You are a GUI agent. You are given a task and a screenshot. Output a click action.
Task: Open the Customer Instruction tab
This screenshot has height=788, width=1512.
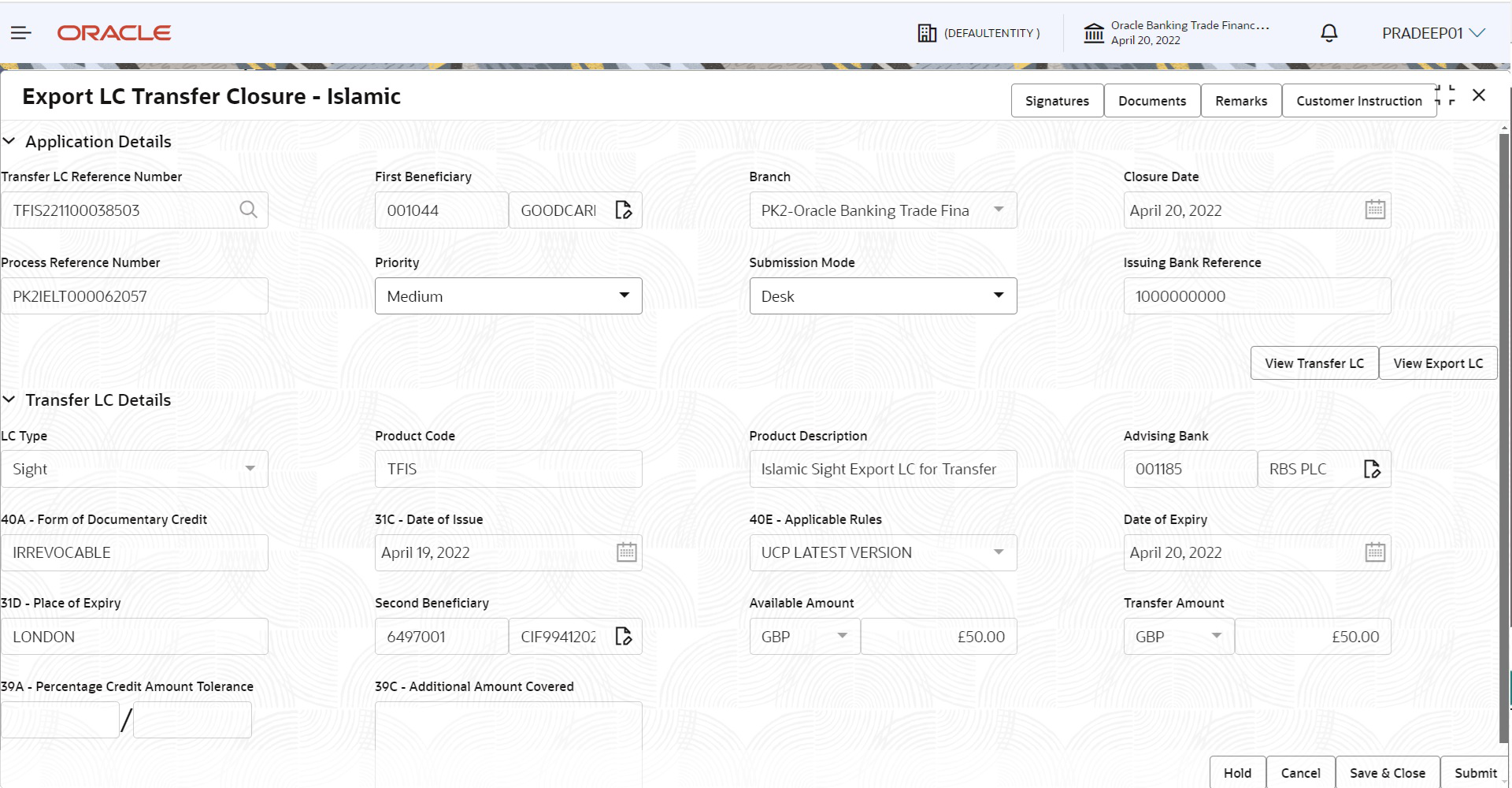[1358, 101]
